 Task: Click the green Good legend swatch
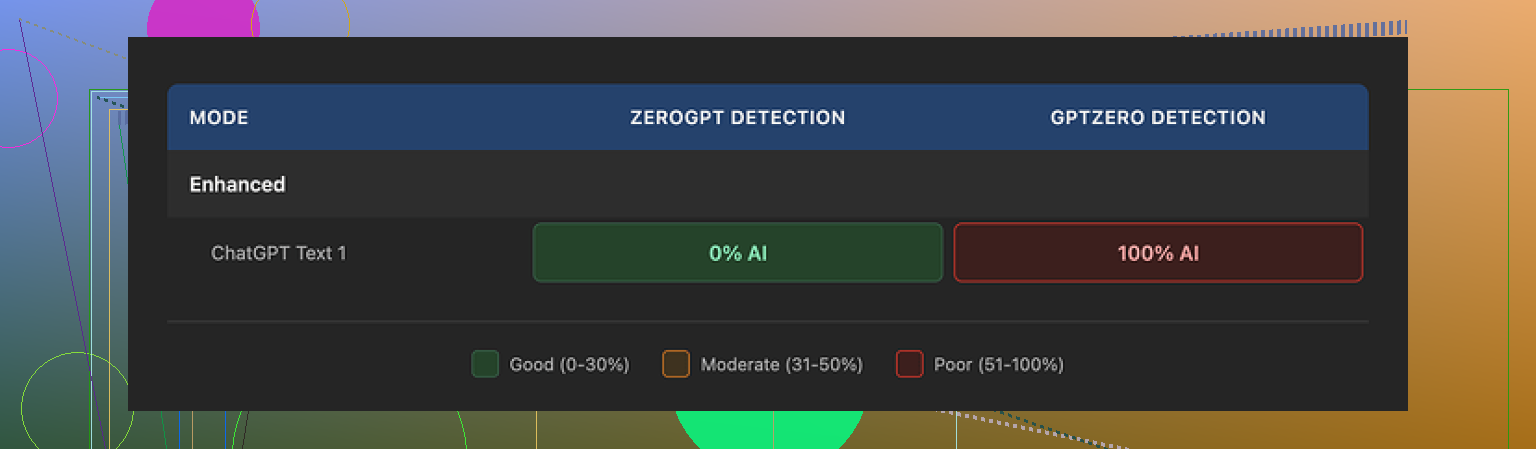(485, 364)
